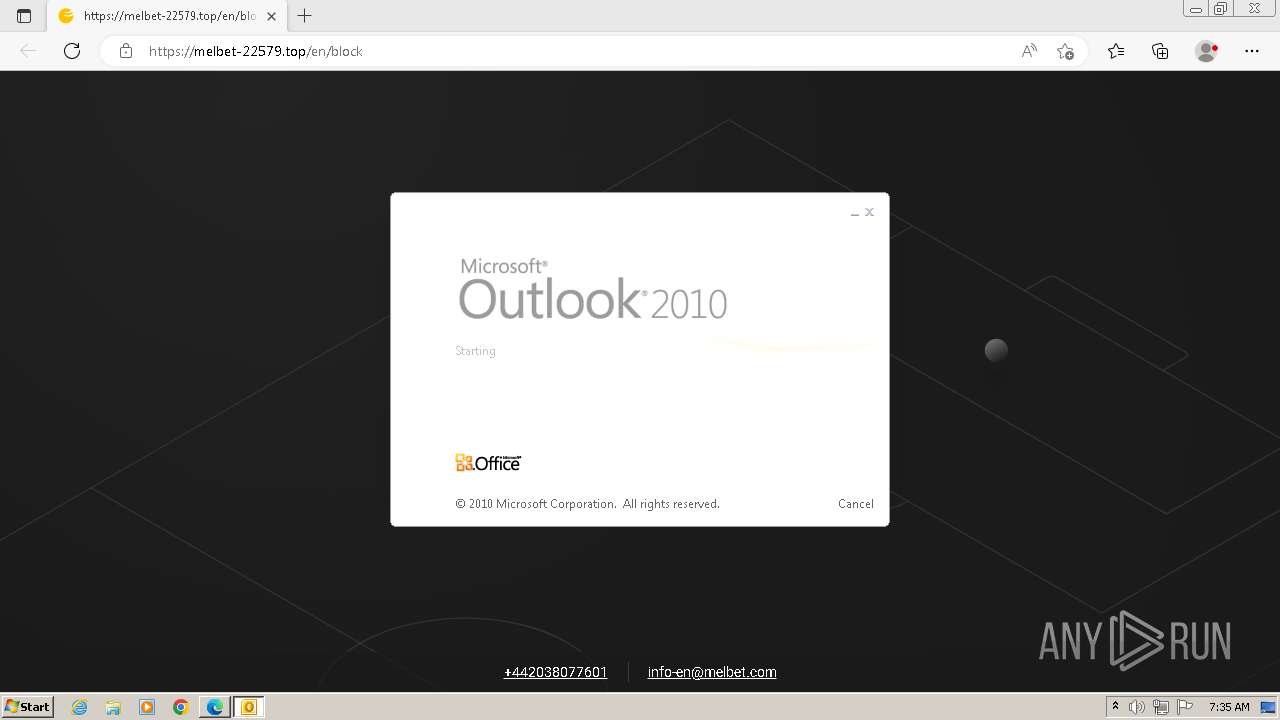Switch to Outlook taskbar button
Screen dimensions: 1280x720
(249, 707)
